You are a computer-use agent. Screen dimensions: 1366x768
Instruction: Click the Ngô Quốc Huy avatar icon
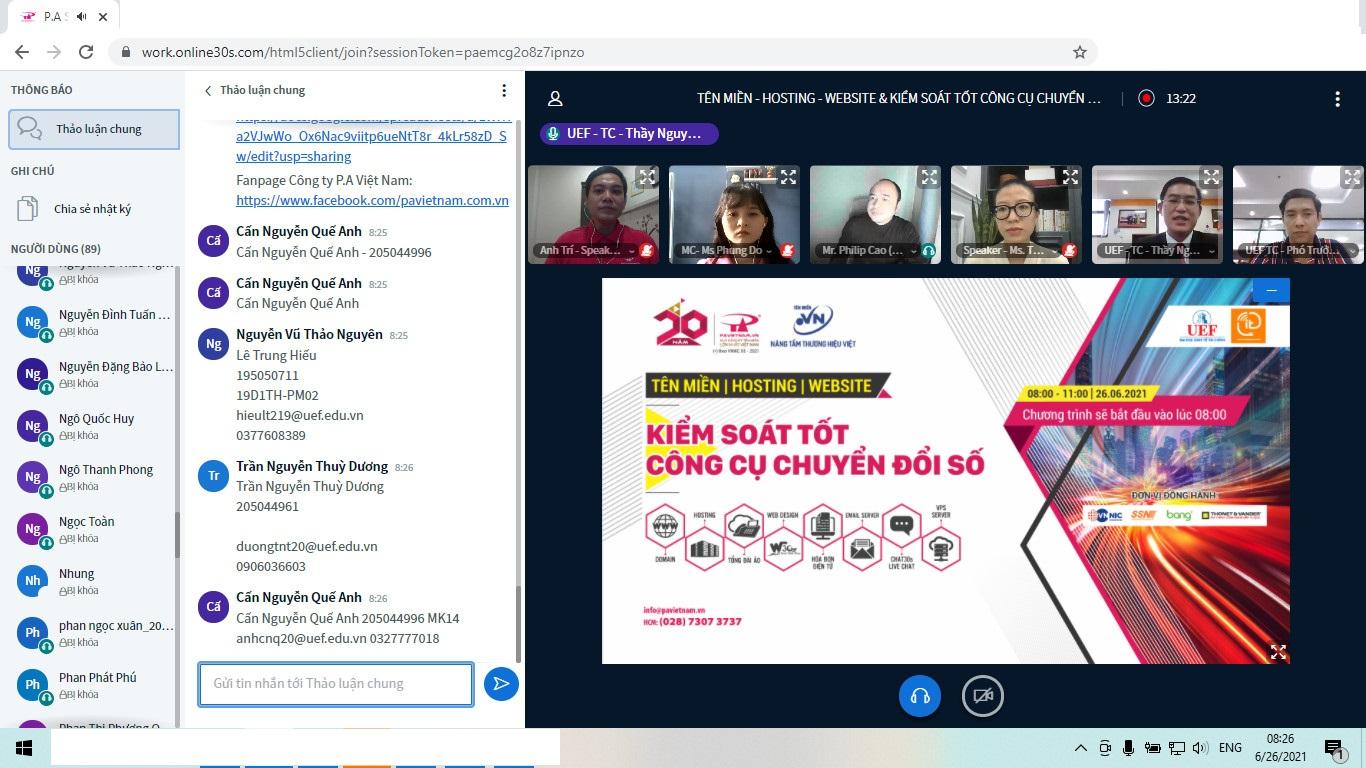[33, 426]
